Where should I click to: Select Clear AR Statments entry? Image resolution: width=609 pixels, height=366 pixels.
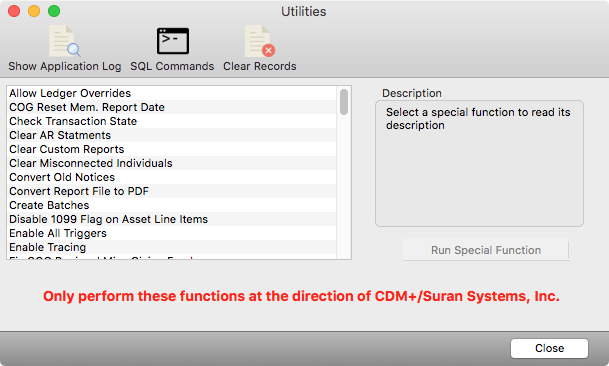pyautogui.click(x=171, y=135)
